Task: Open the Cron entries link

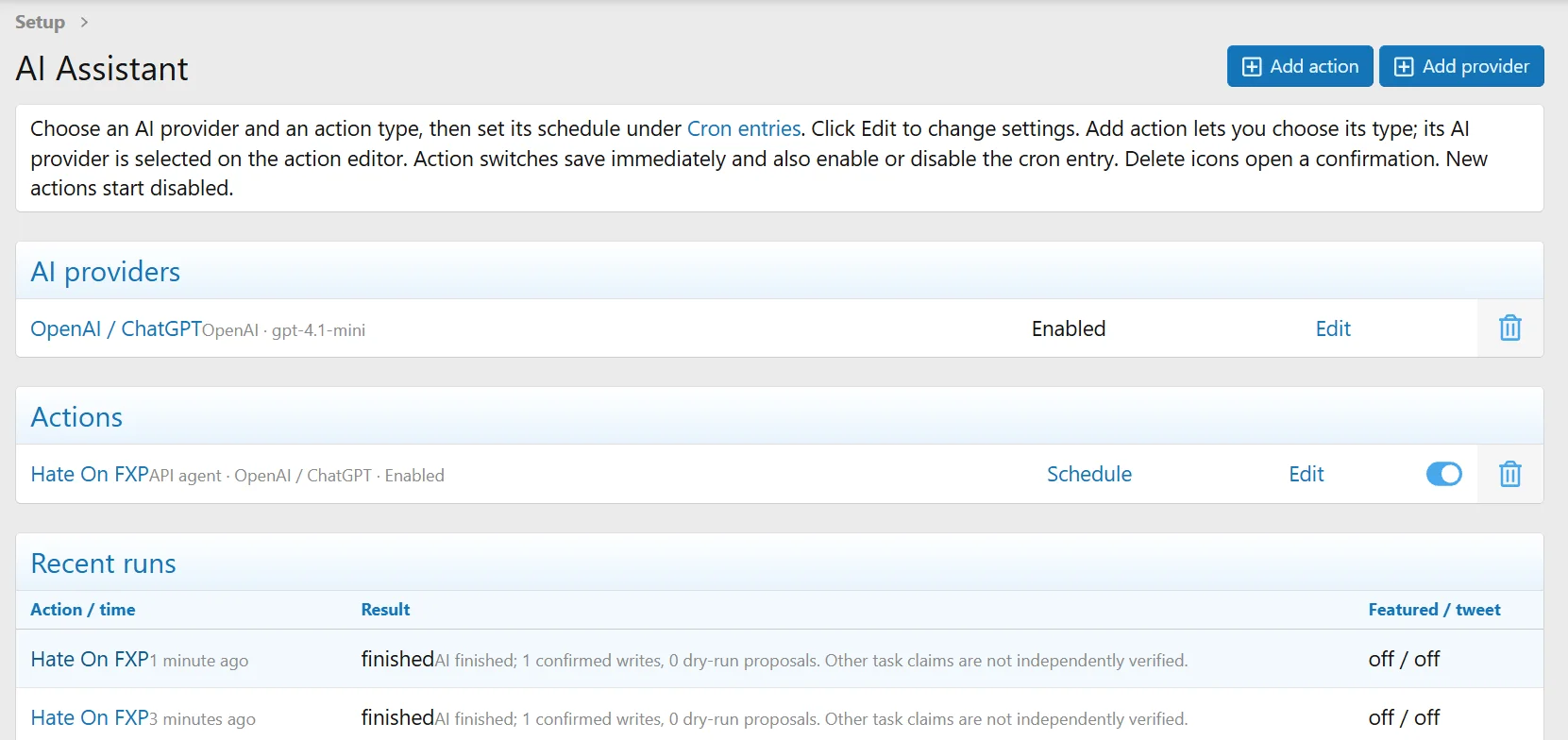Action: [x=744, y=128]
